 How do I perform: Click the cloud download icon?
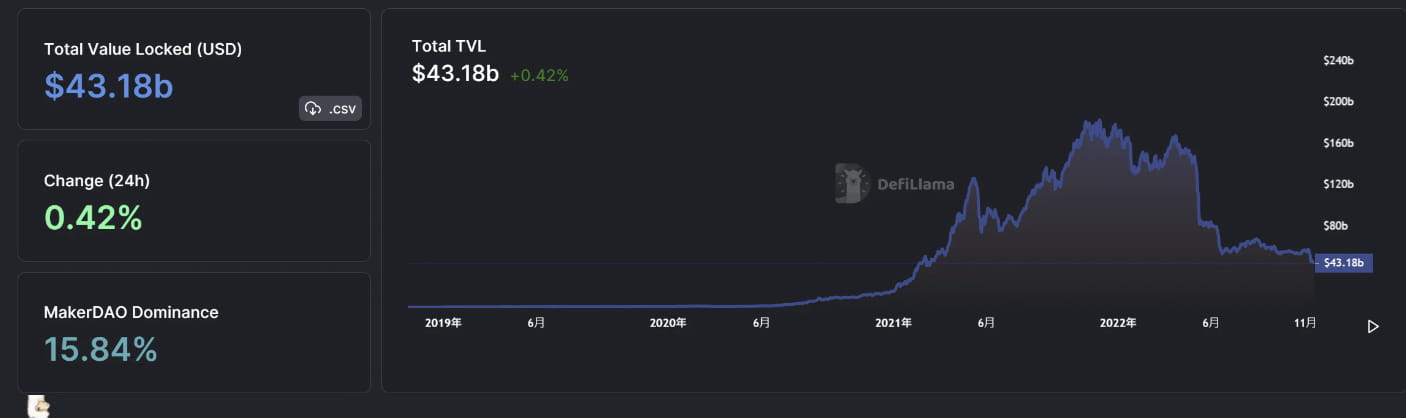click(x=313, y=108)
